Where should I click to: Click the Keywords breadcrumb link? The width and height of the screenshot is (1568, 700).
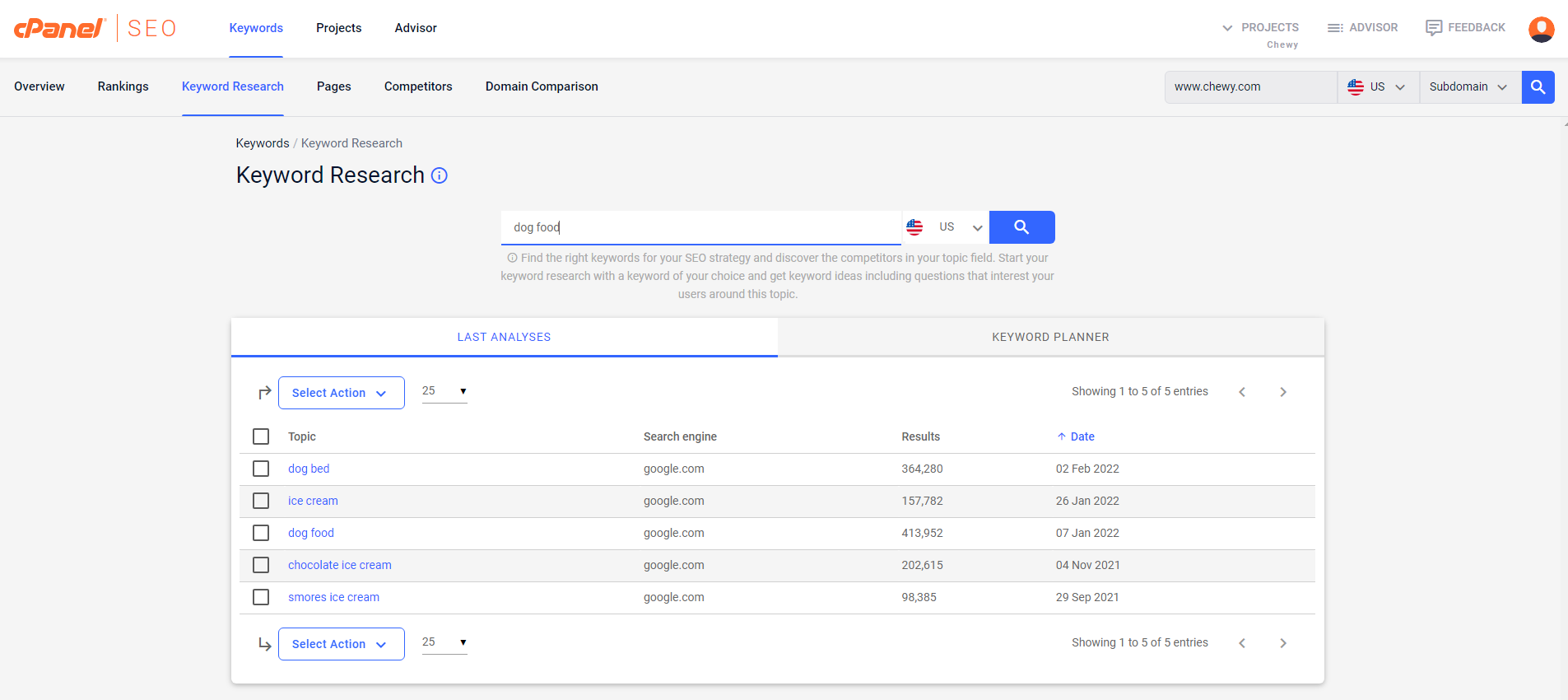coord(263,143)
